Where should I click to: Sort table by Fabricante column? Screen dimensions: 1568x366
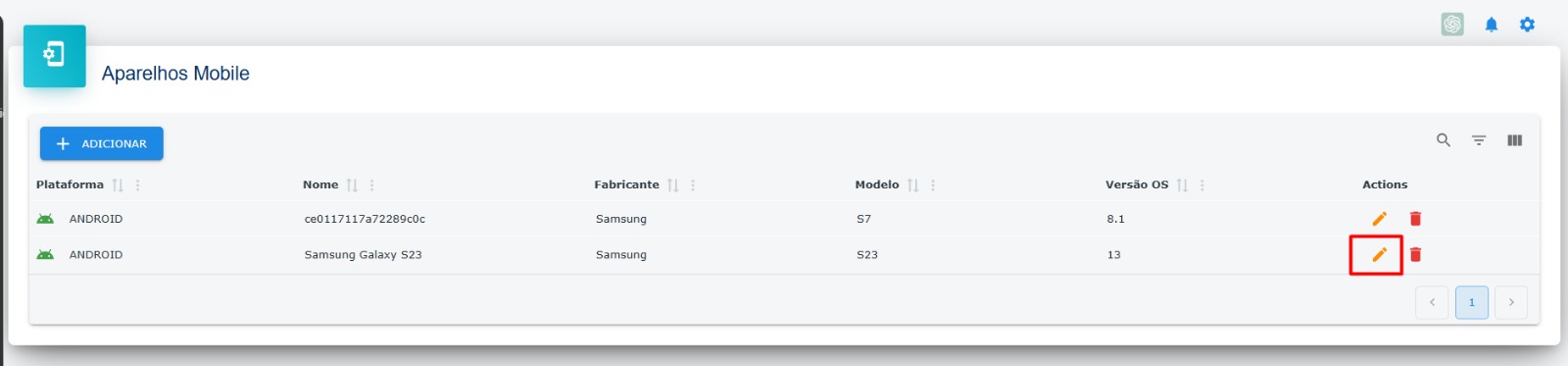tap(672, 184)
